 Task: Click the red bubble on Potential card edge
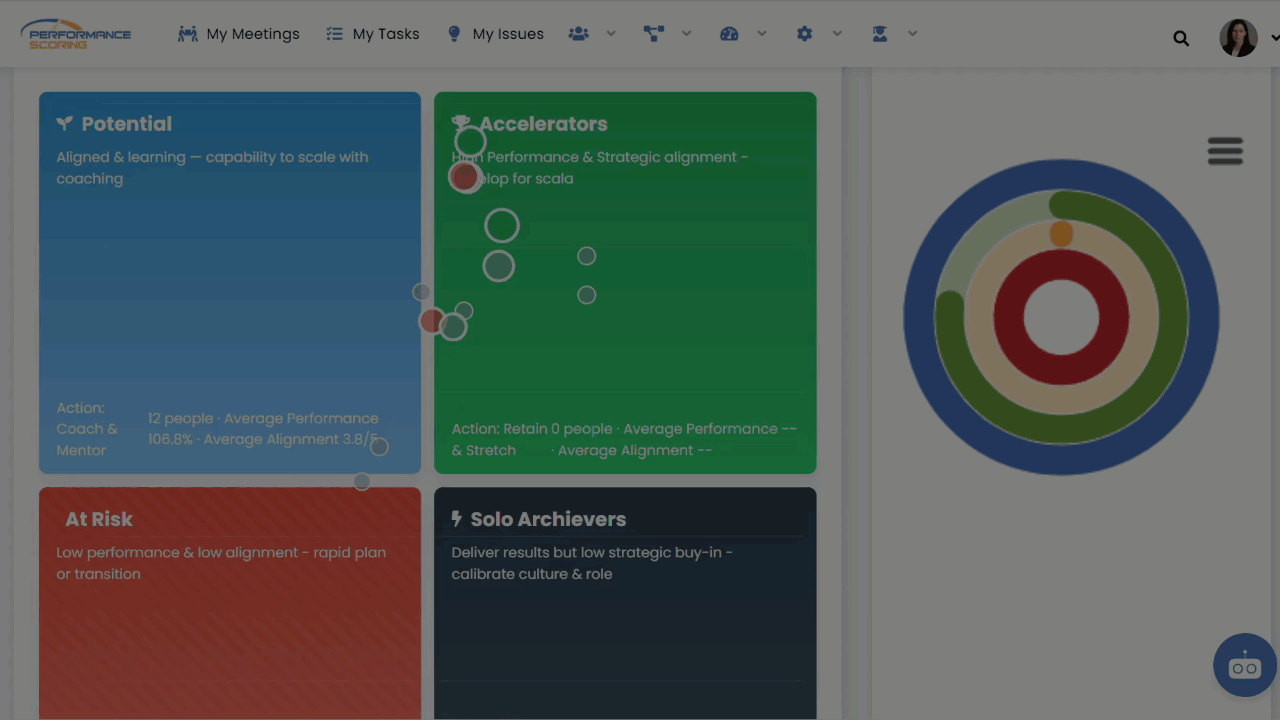pyautogui.click(x=431, y=321)
